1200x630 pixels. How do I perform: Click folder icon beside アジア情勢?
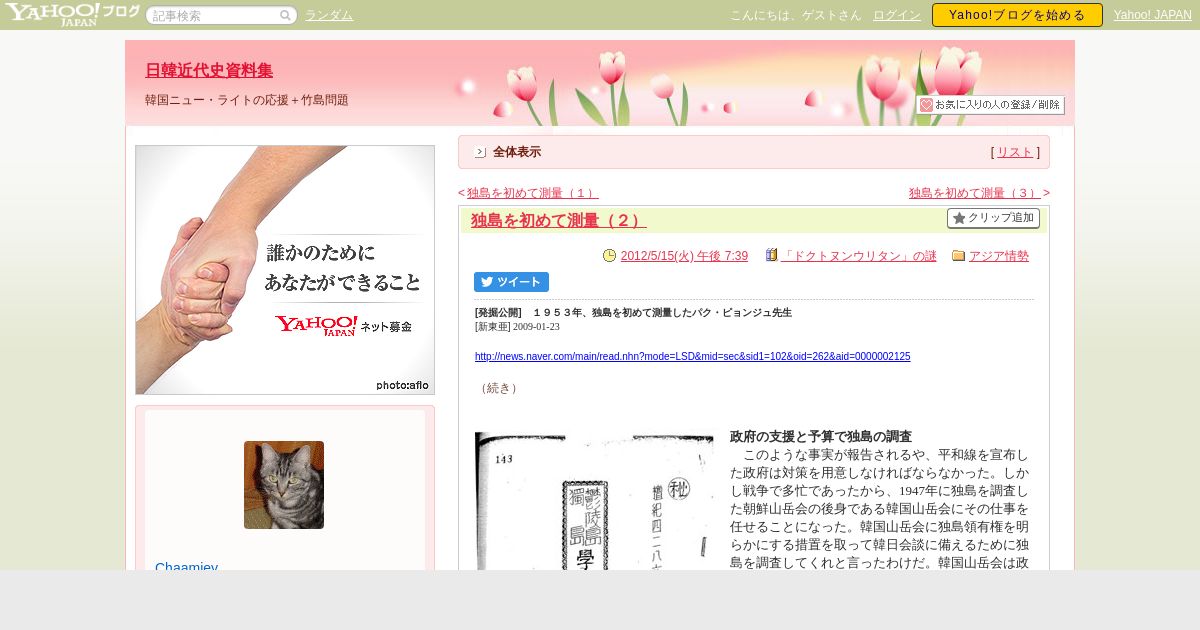point(959,256)
